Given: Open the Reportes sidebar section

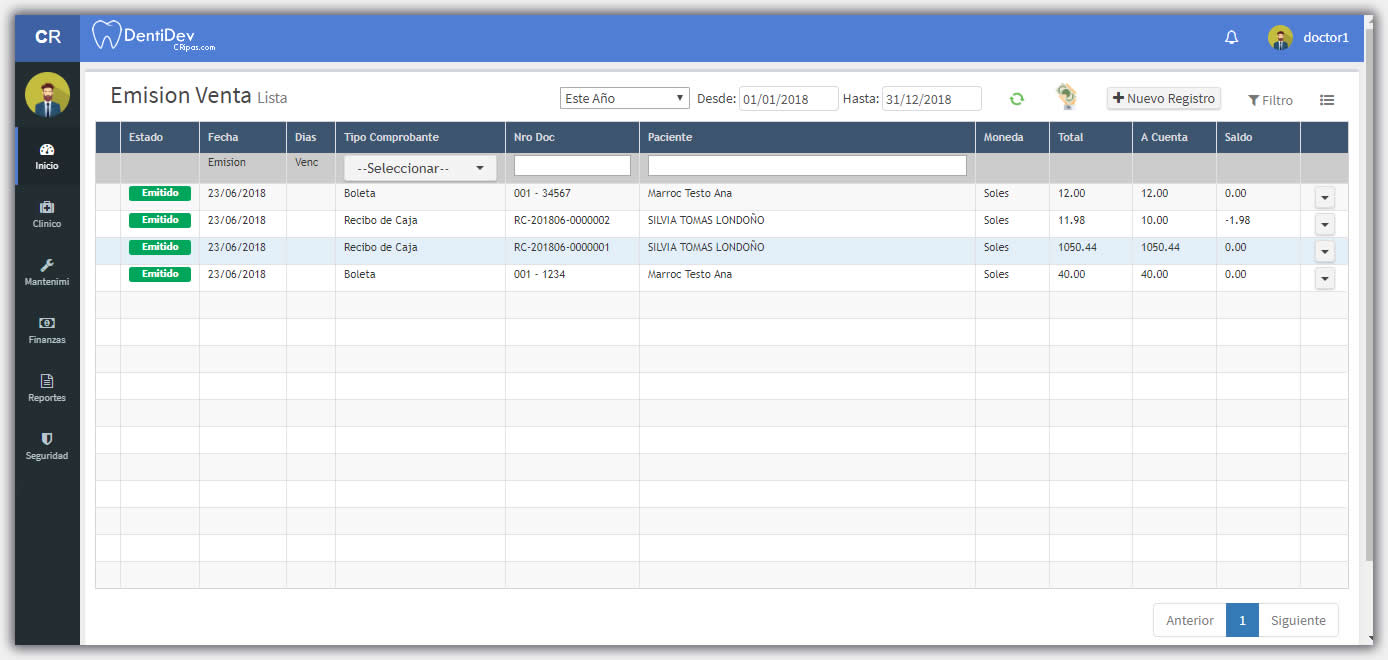Looking at the screenshot, I should 47,387.
